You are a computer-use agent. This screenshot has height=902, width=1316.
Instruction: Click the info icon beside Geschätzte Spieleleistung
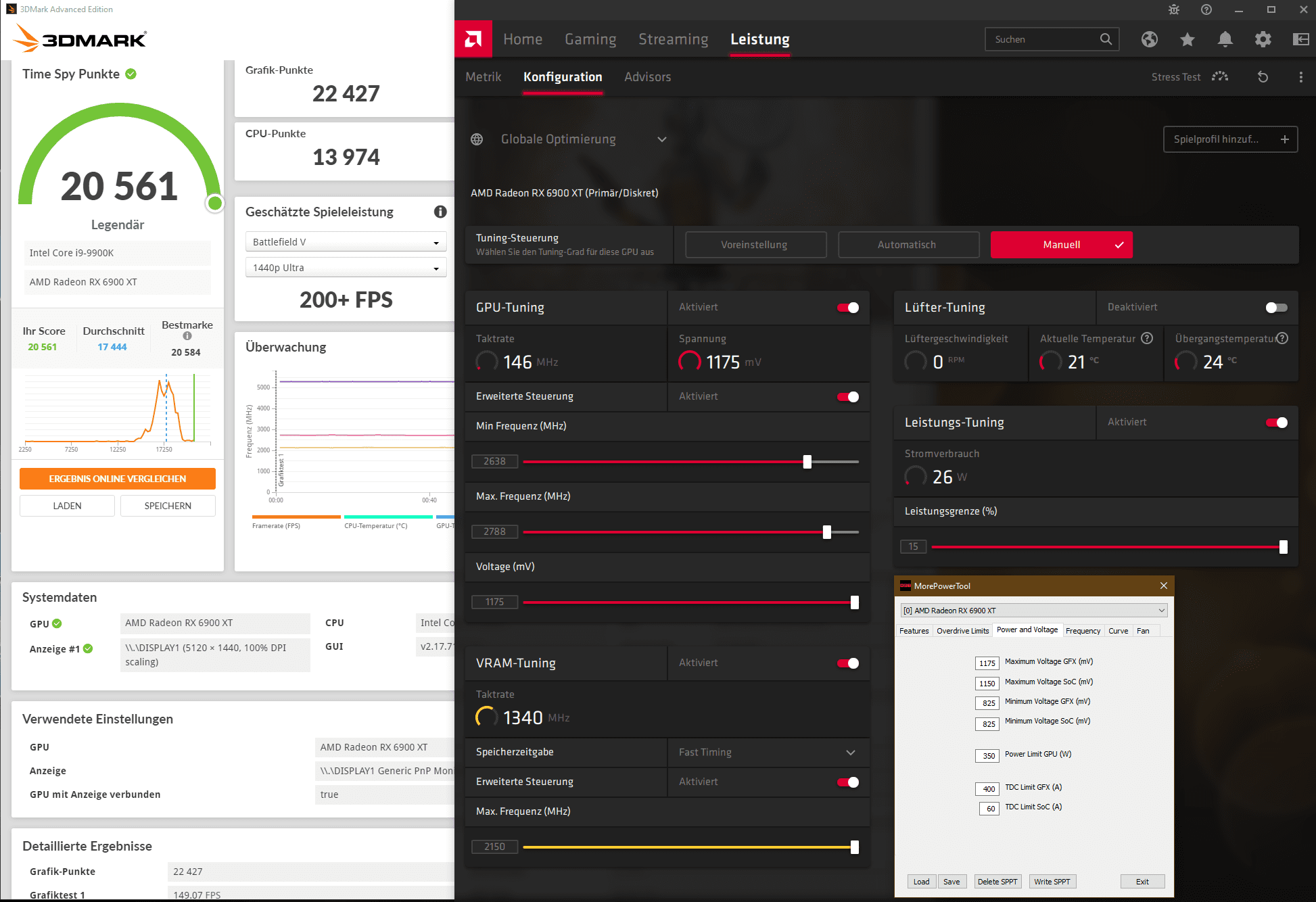click(440, 212)
